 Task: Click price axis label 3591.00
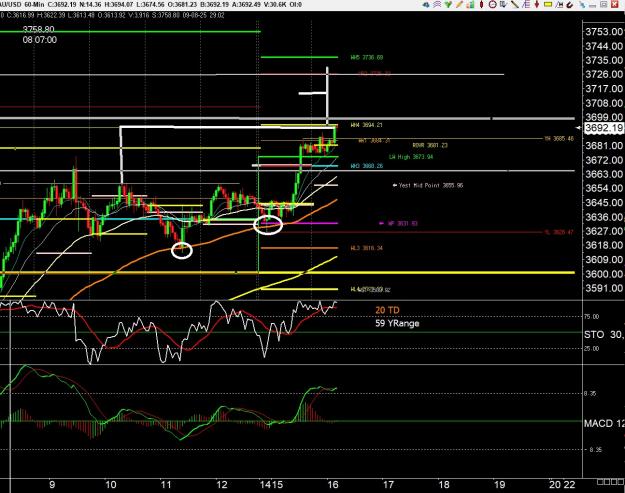(604, 288)
